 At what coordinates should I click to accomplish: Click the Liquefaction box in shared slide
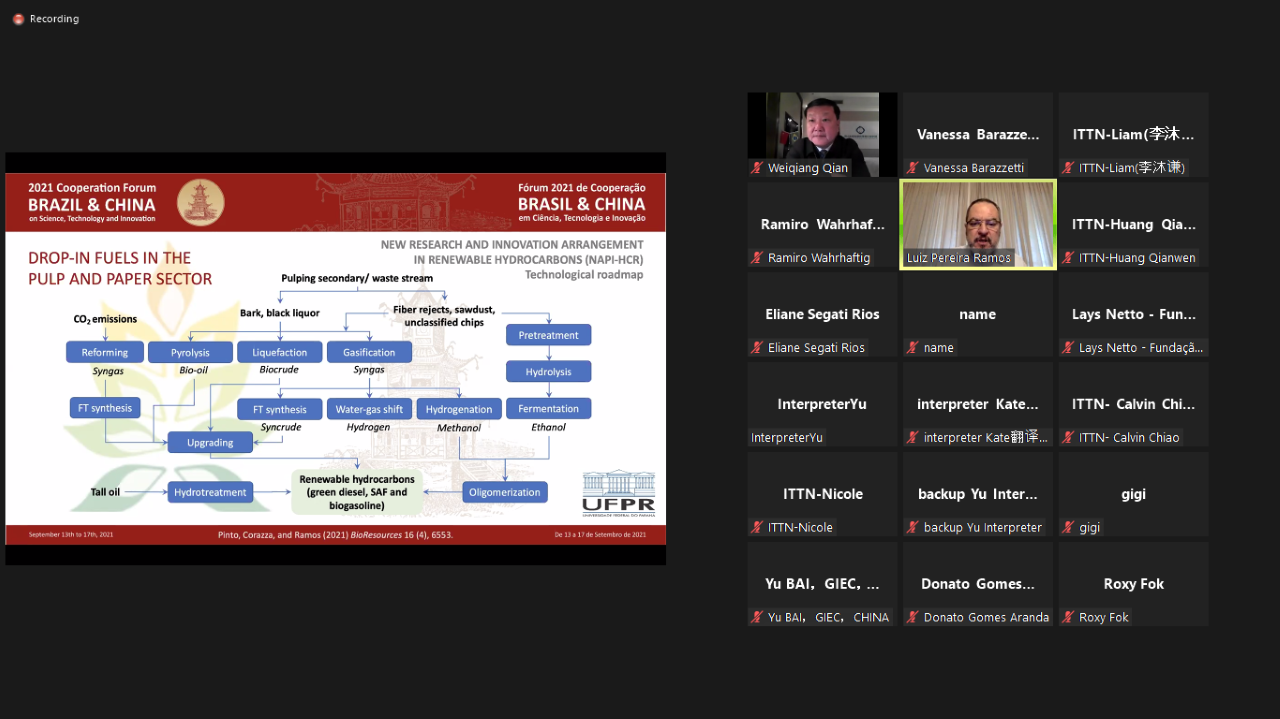[279, 352]
